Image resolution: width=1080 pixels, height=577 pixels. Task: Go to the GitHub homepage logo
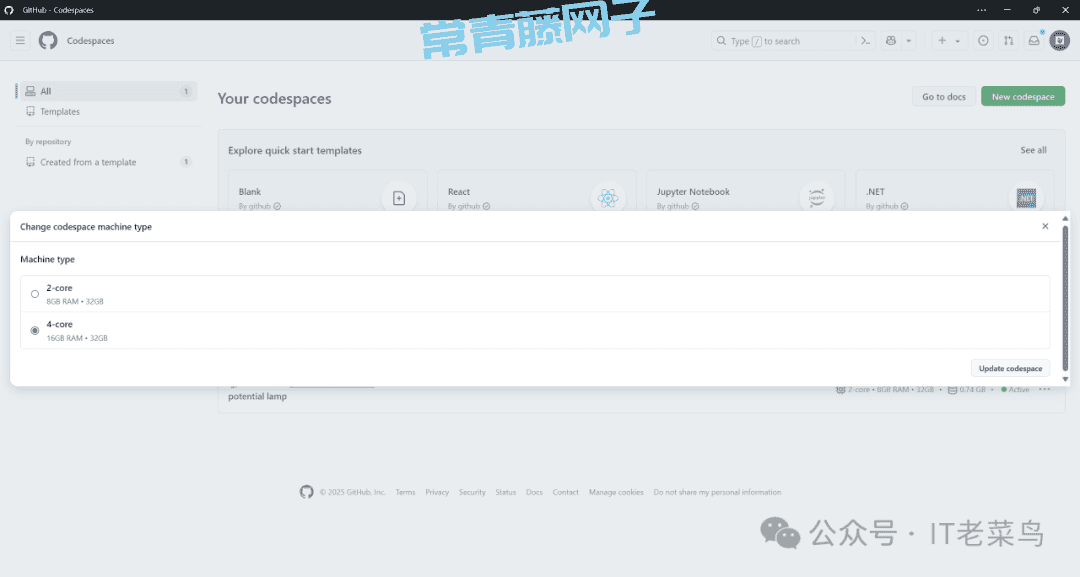[48, 41]
